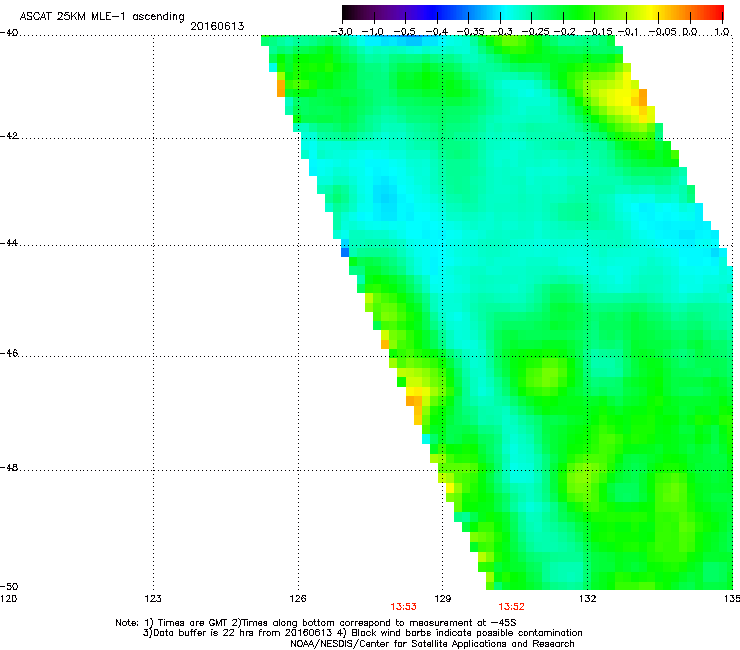Select the 0.0 color scale label
This screenshot has width=740, height=650.
coord(690,32)
